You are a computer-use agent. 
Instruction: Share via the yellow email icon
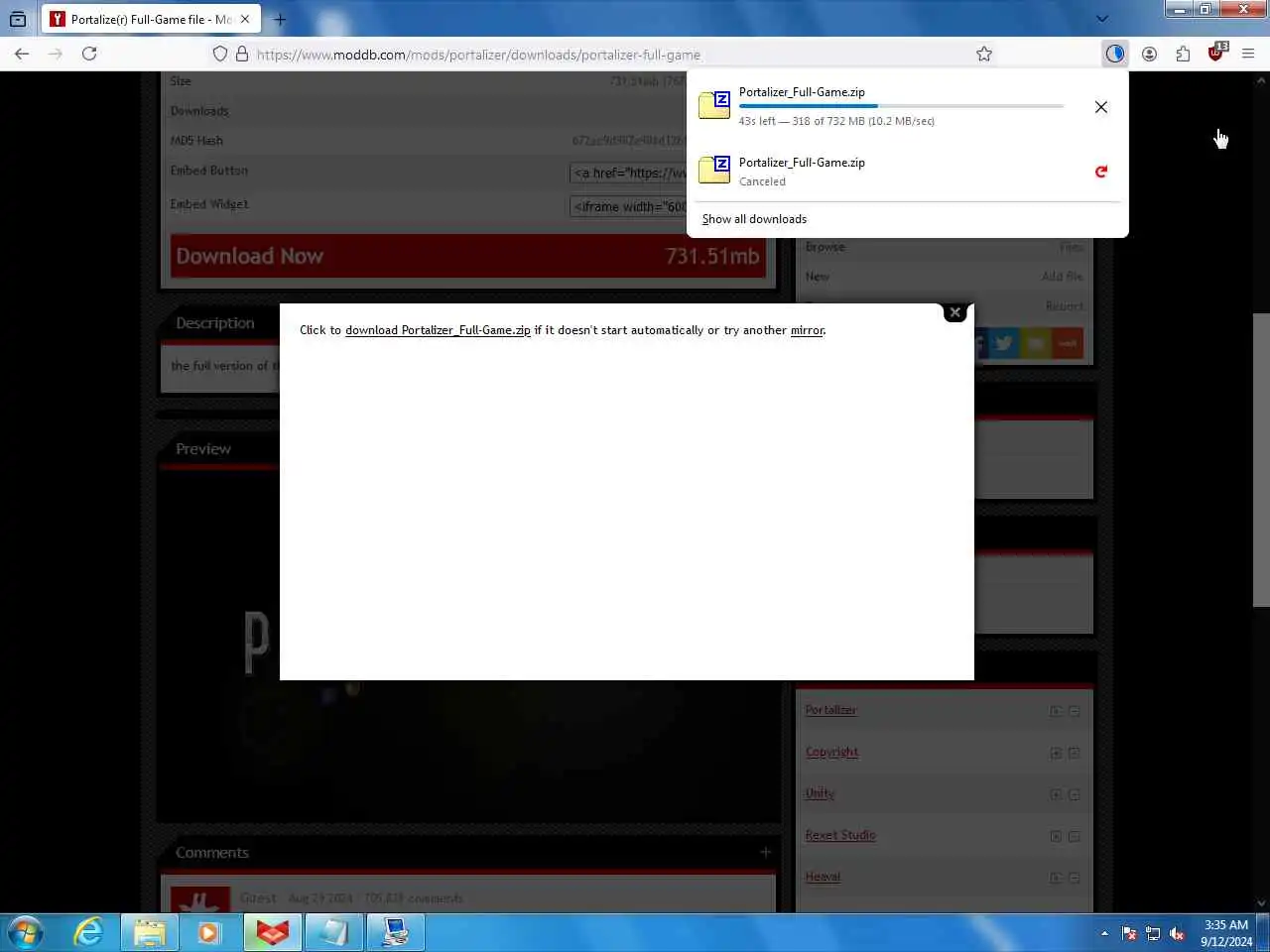[x=1036, y=343]
